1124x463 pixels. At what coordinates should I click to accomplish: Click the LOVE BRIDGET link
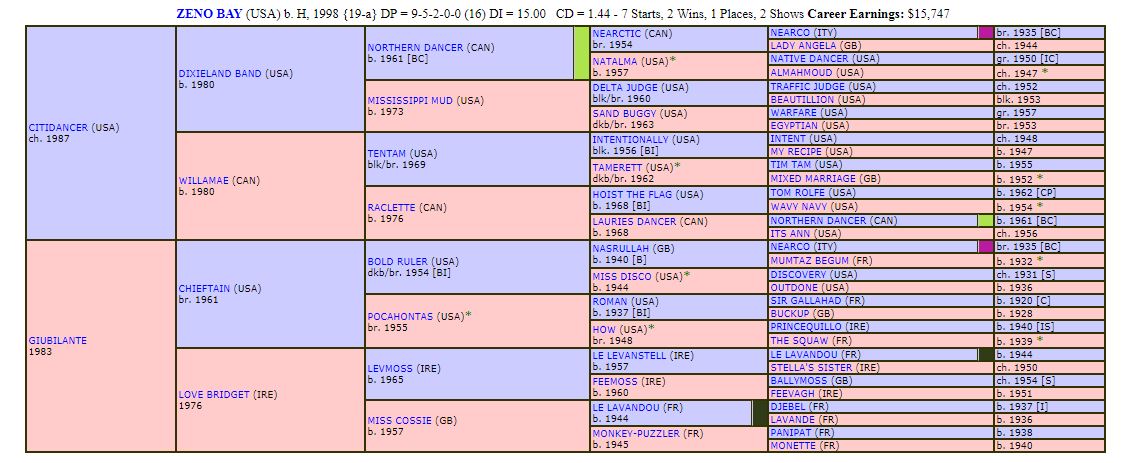pyautogui.click(x=214, y=394)
